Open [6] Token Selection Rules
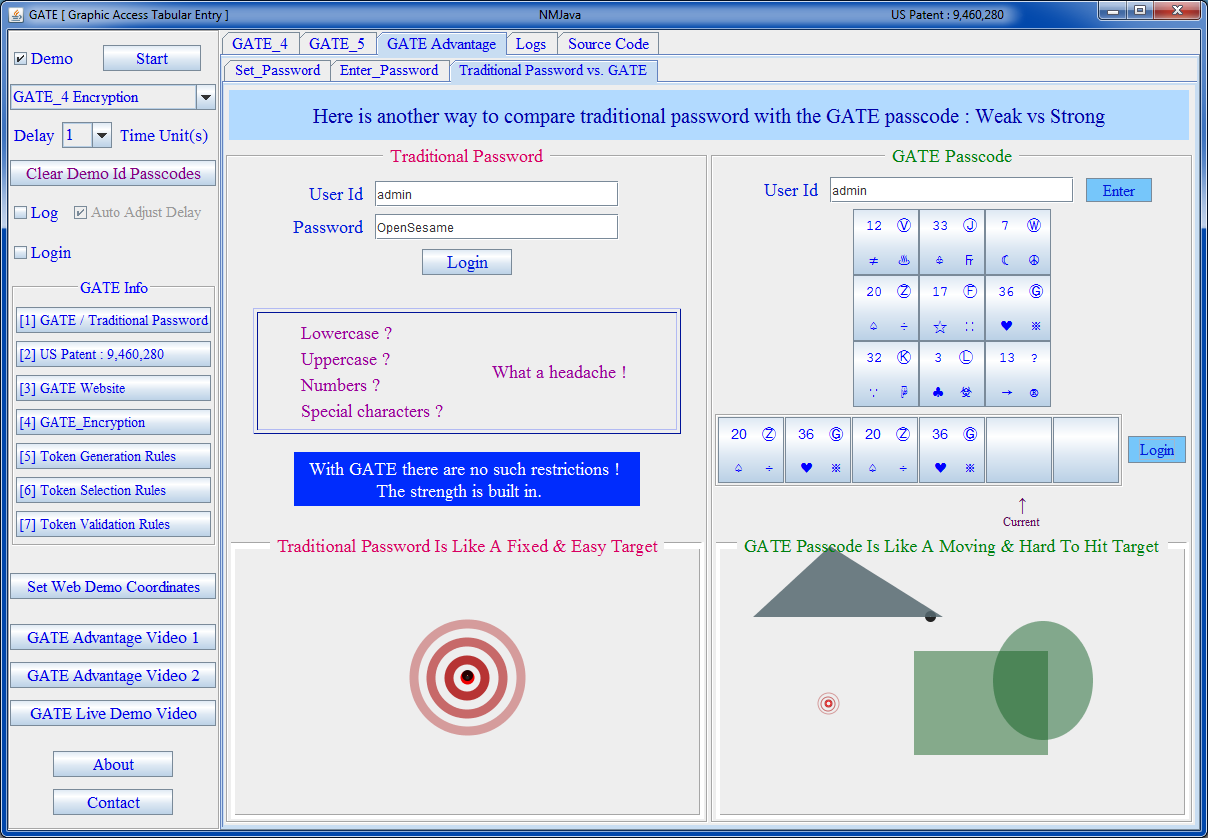This screenshot has width=1208, height=838. (x=114, y=490)
